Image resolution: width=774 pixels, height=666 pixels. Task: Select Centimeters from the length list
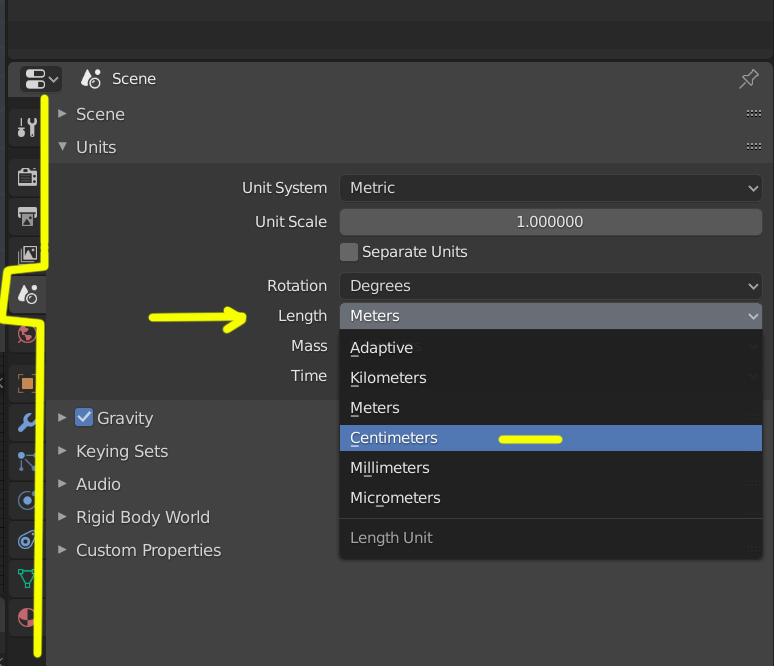[x=394, y=438]
